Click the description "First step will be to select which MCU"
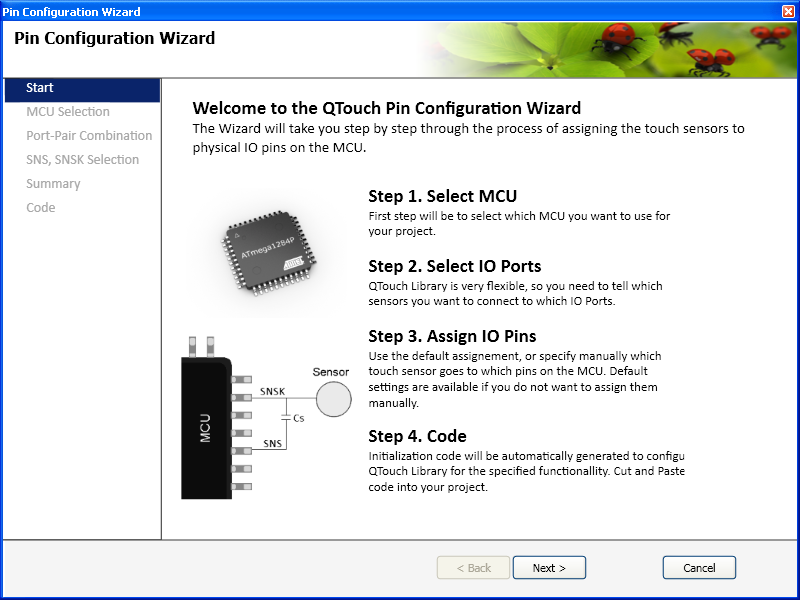Viewport: 800px width, 600px height. coord(519,223)
